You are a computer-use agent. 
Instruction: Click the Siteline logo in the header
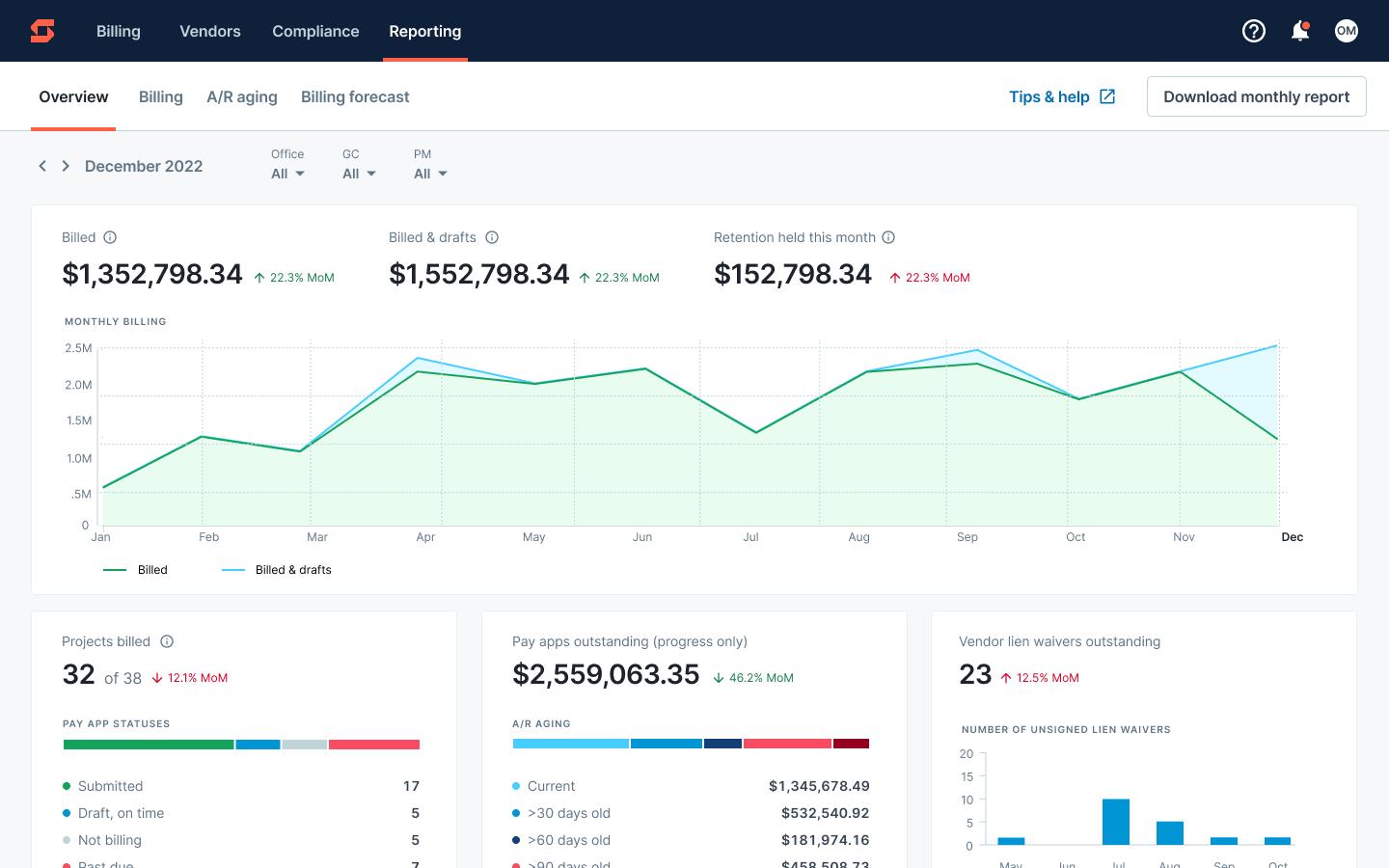point(42,31)
